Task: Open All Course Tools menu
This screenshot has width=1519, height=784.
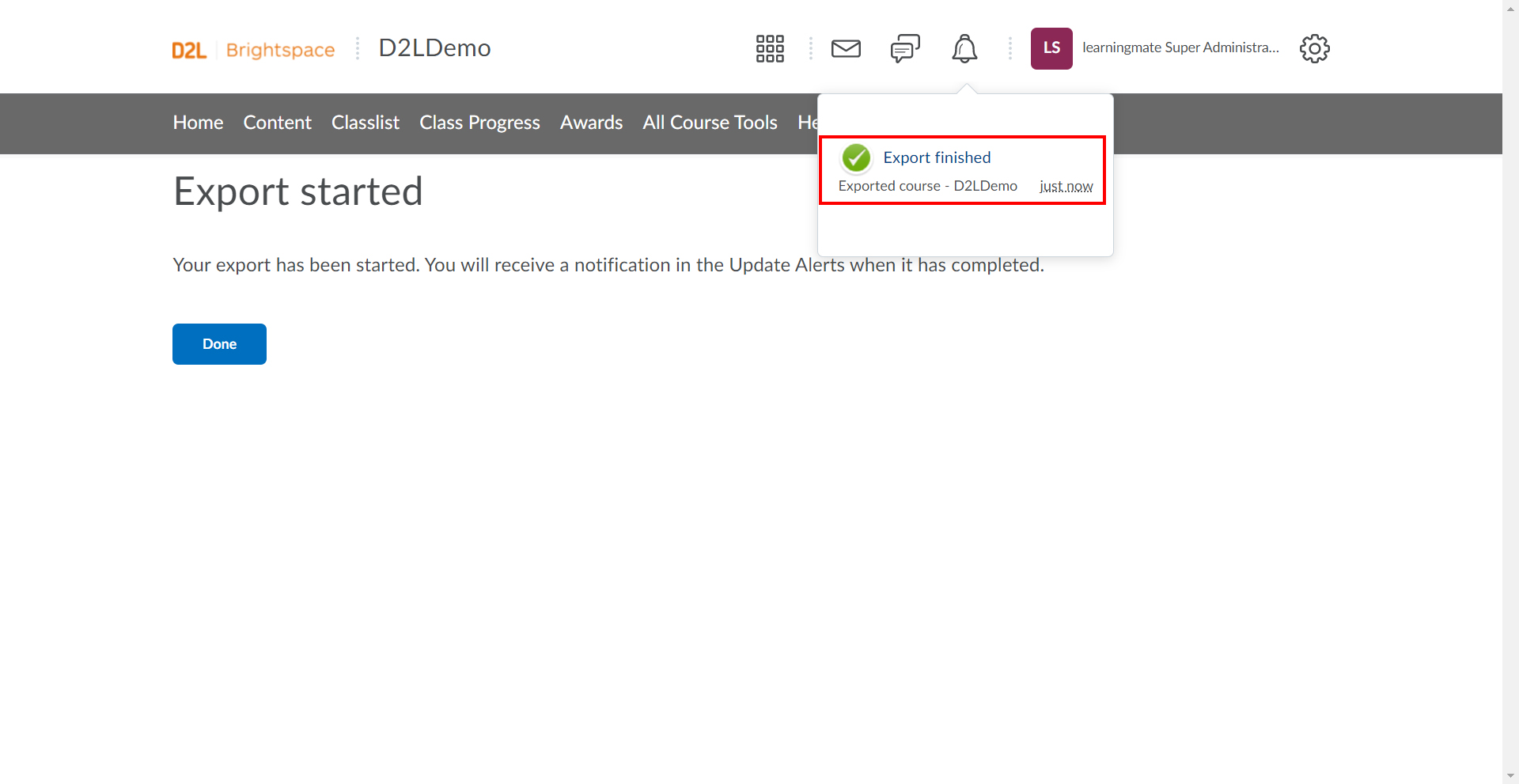Action: (710, 123)
